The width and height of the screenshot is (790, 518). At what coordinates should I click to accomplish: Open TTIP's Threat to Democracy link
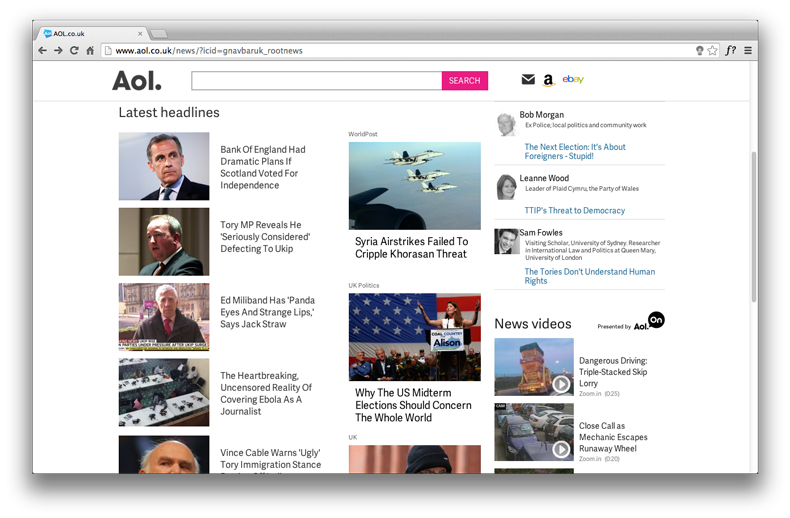[x=574, y=210]
